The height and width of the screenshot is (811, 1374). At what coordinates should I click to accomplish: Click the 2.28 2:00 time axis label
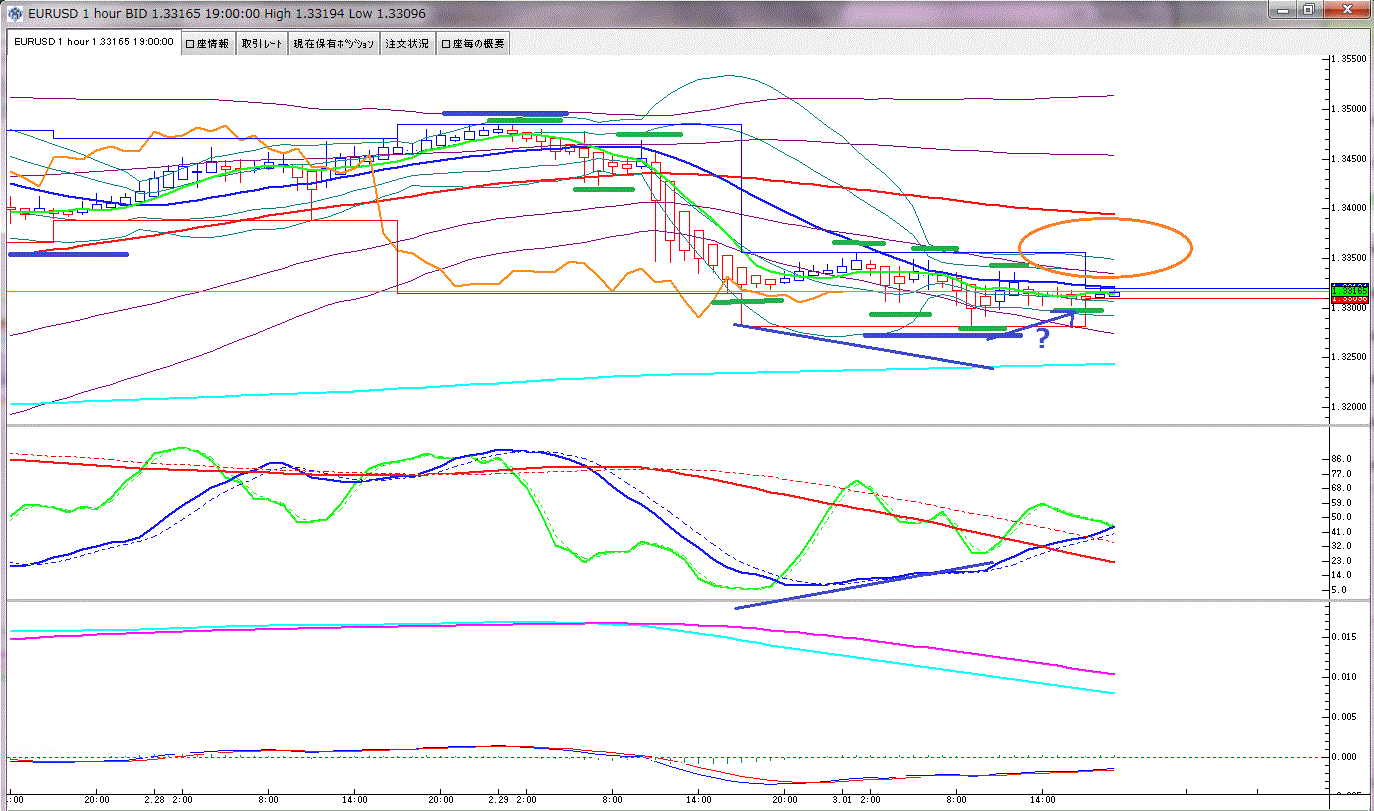click(170, 801)
